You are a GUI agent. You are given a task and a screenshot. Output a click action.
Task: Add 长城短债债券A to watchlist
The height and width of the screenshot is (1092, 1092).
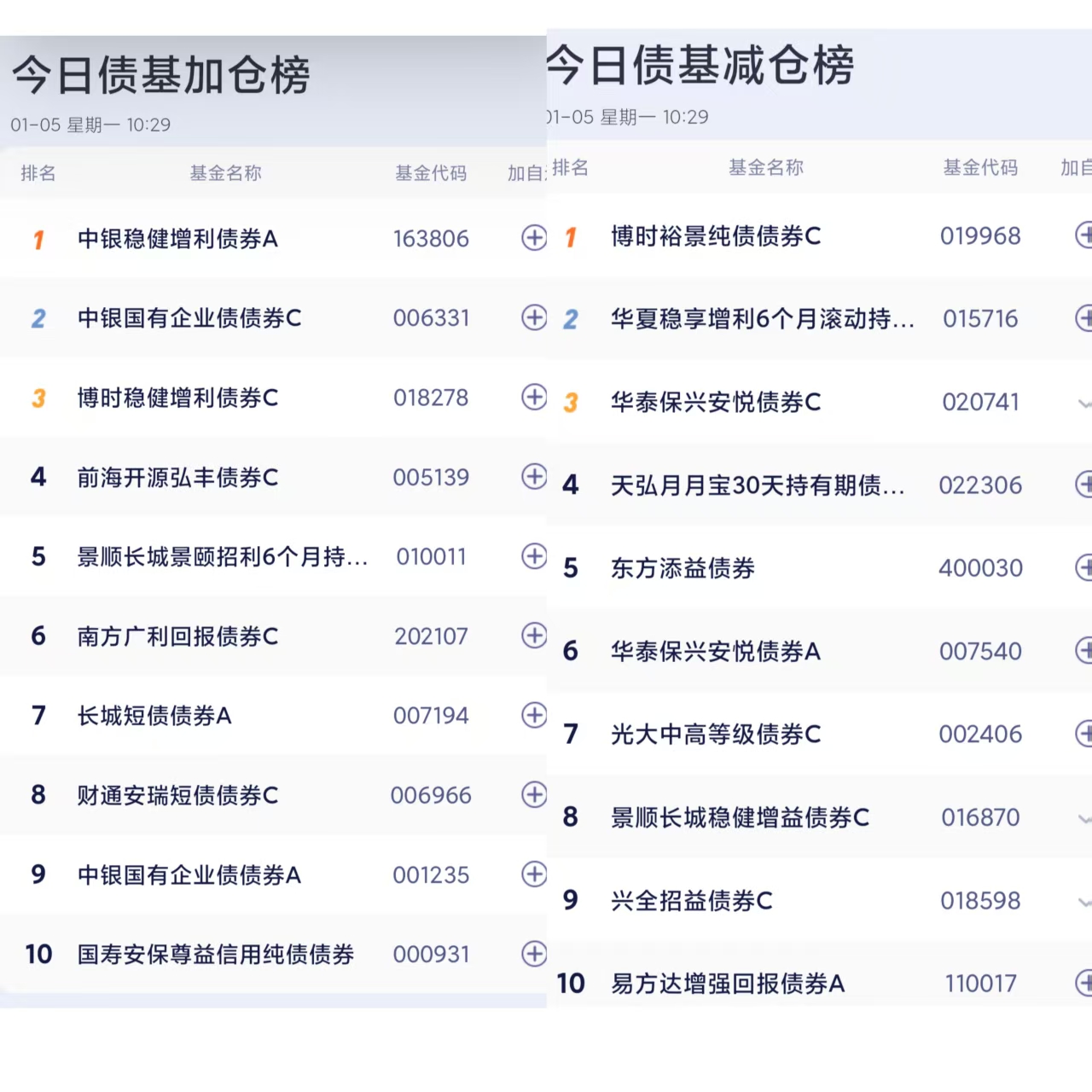click(x=534, y=715)
